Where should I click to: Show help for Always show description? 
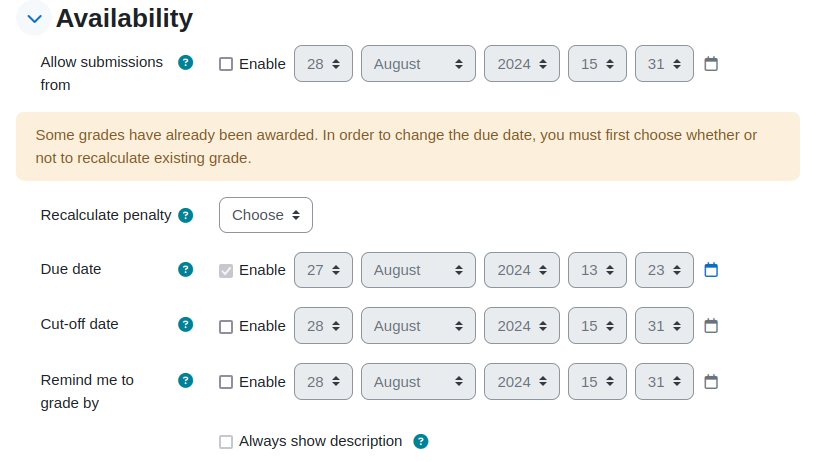click(421, 442)
